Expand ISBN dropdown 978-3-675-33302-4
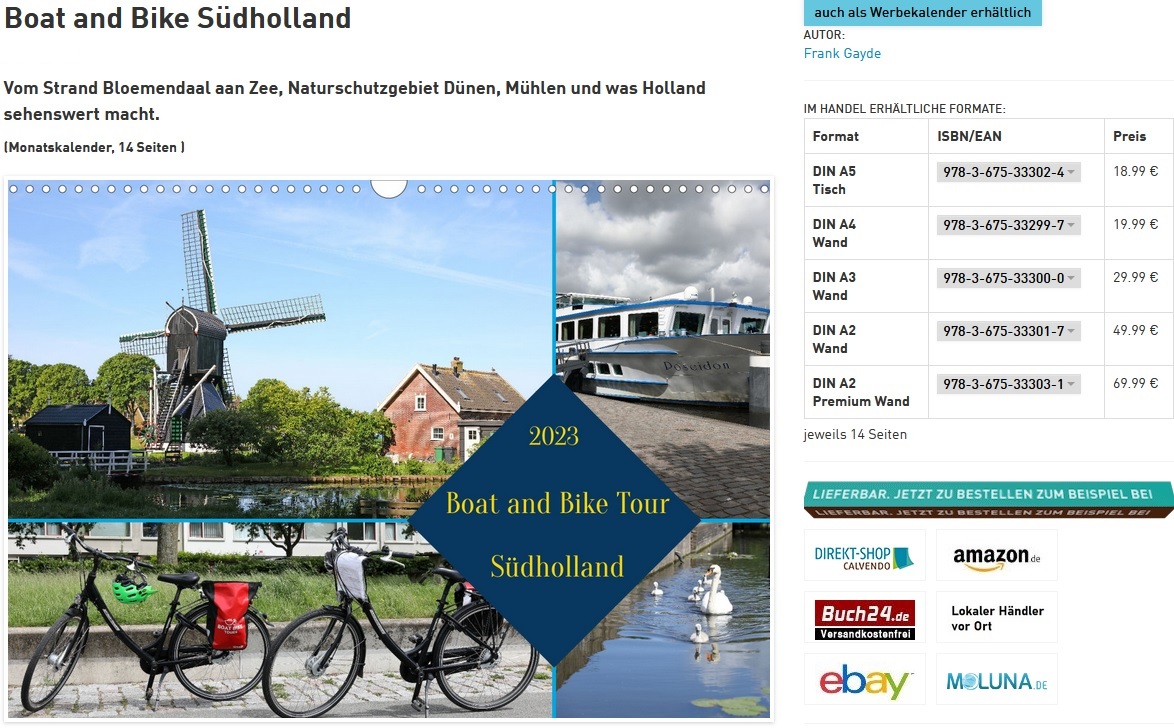Viewport: 1174px width, 728px height. pyautogui.click(x=1008, y=172)
